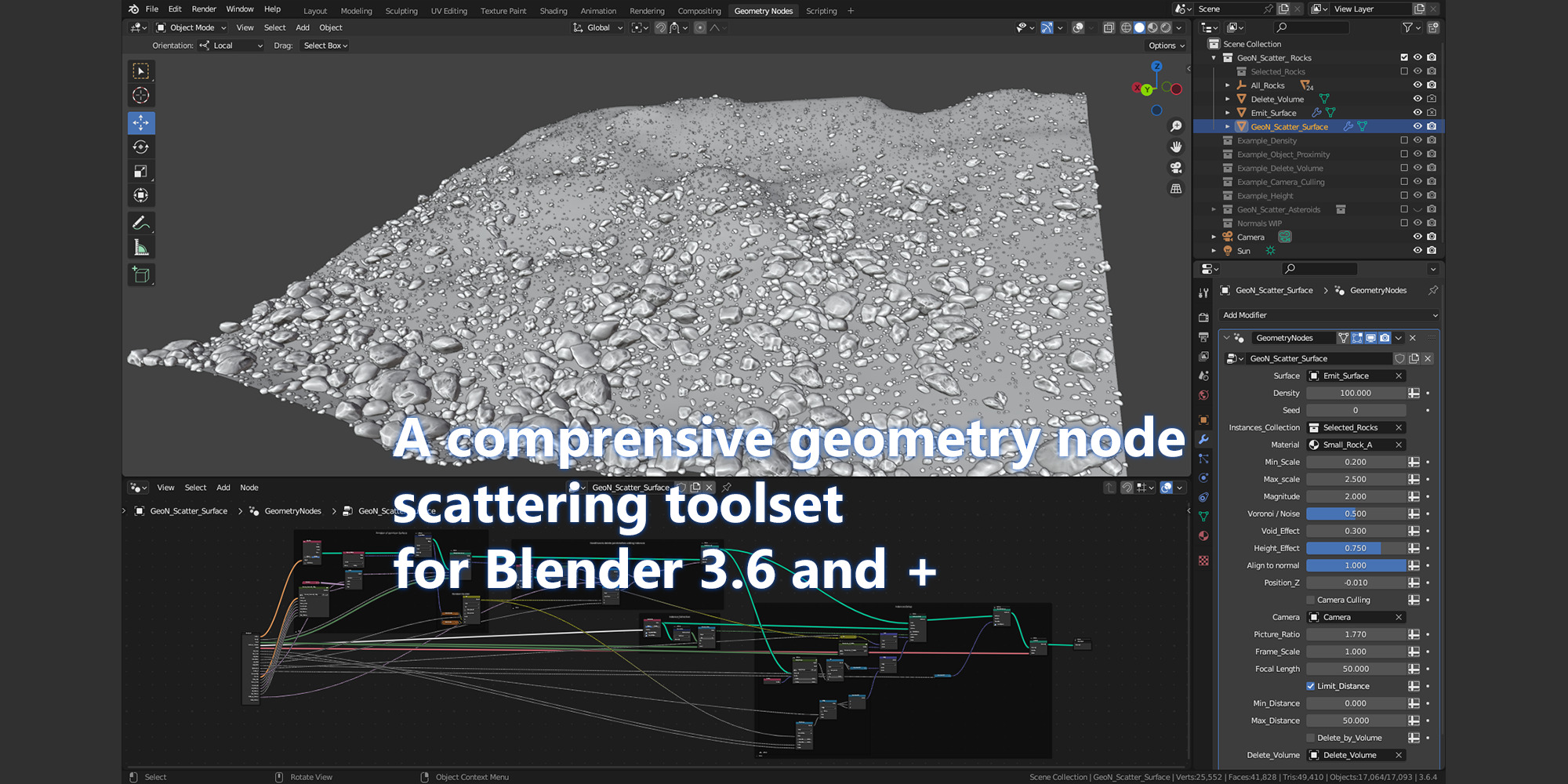The width and height of the screenshot is (1568, 784).
Task: Switch to rendered viewport shading
Action: click(1166, 27)
